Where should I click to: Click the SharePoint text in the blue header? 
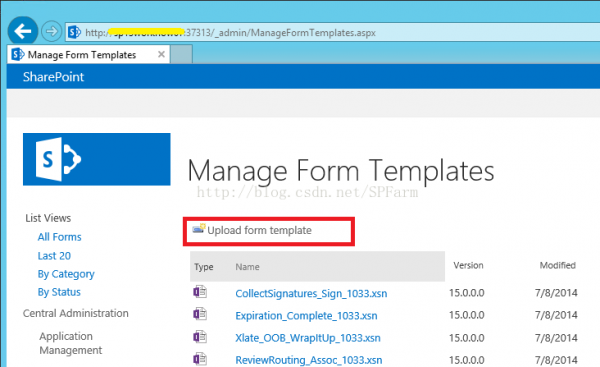[x=53, y=77]
